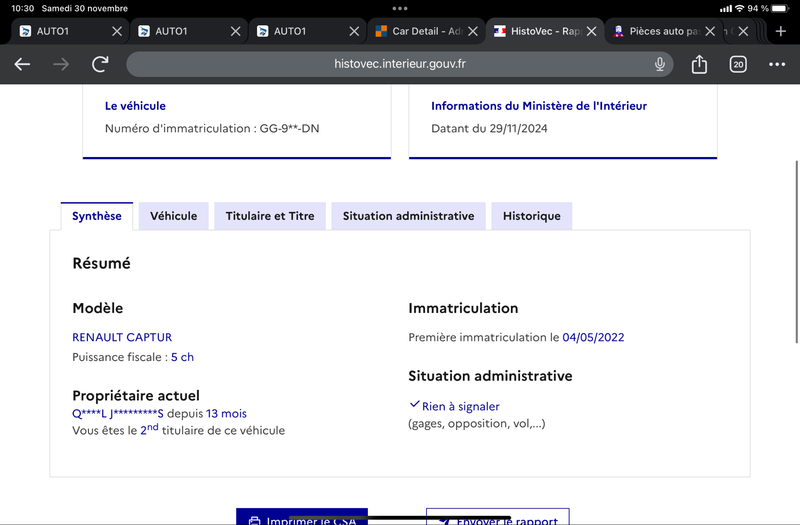
Task: Click Informations du Ministère de l'Intérieur heading
Action: pyautogui.click(x=539, y=106)
